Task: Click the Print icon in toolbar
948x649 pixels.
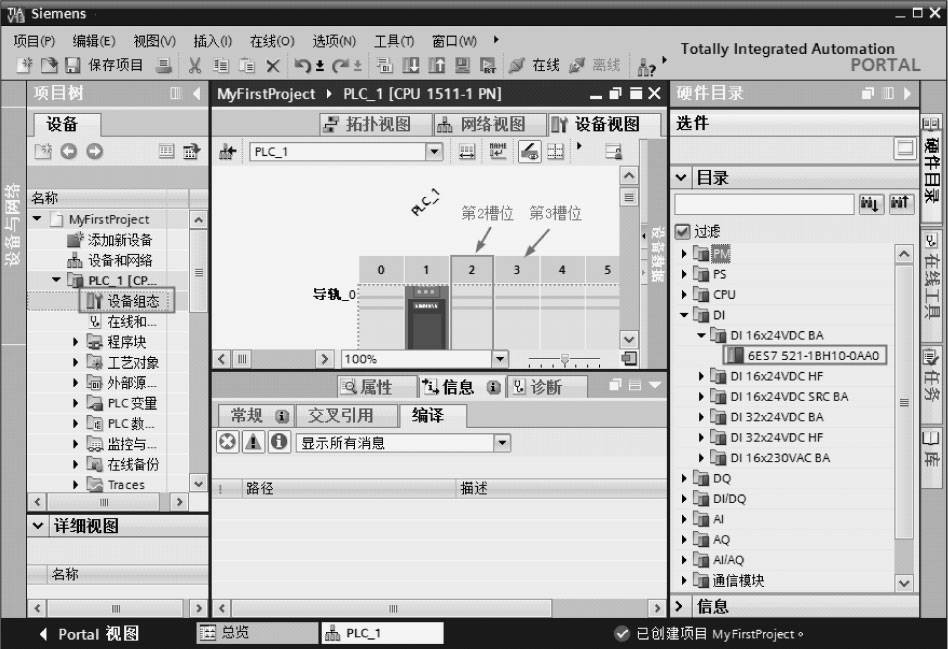Action: point(164,65)
